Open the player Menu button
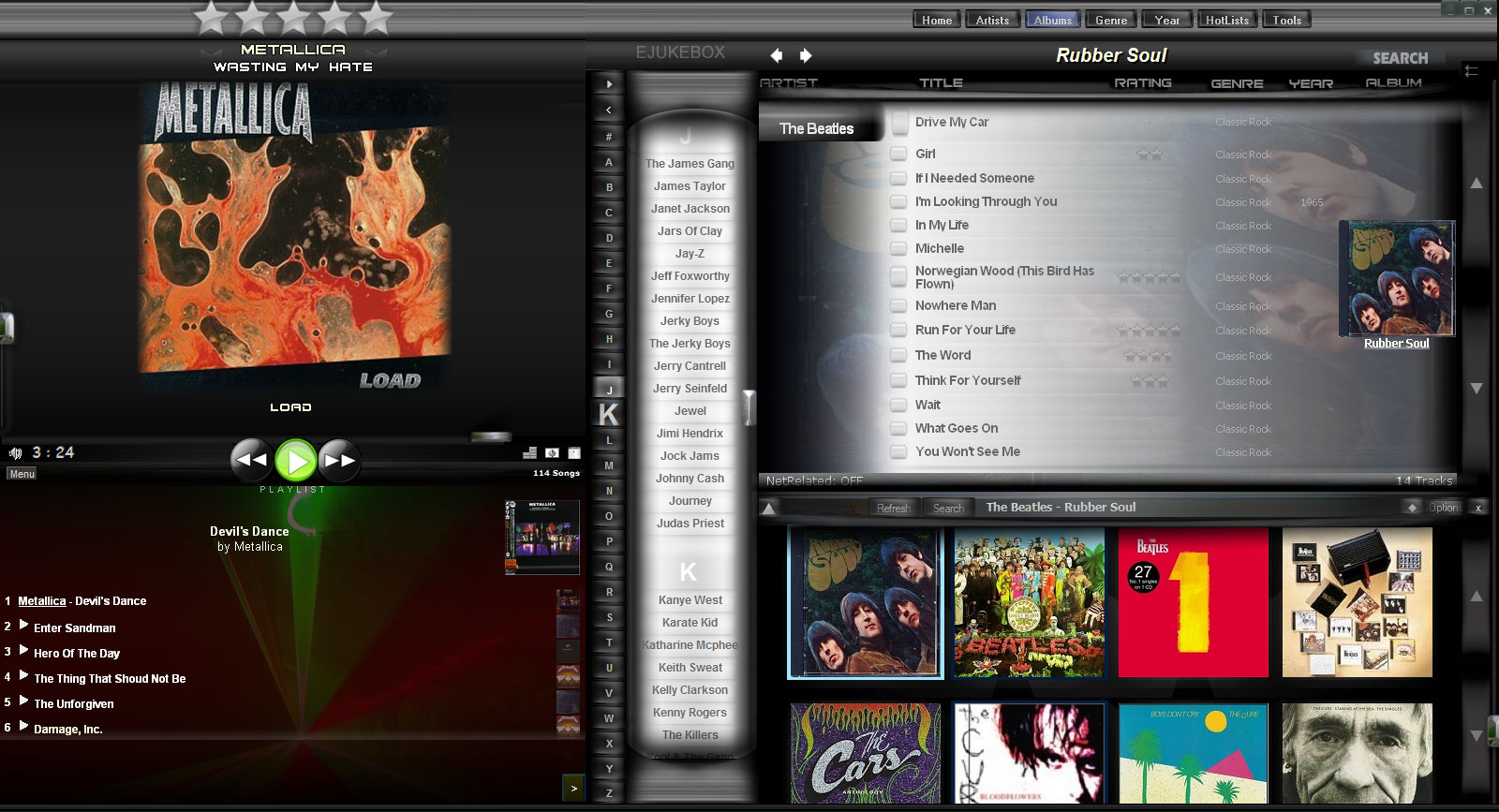This screenshot has height=812, width=1499. pos(22,474)
